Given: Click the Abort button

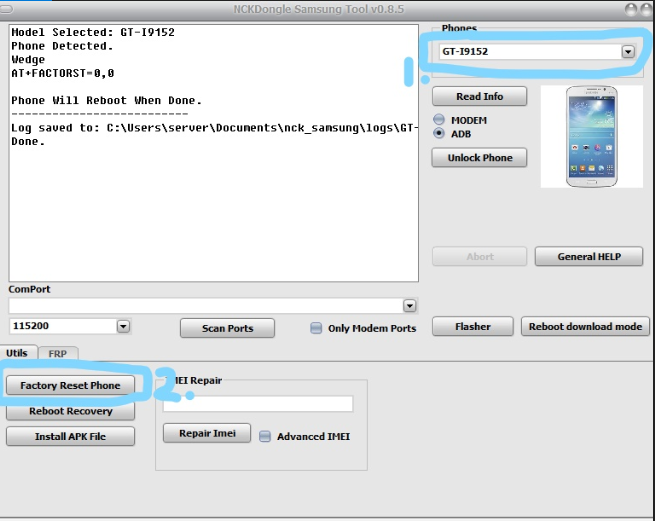Looking at the screenshot, I should click(479, 257).
